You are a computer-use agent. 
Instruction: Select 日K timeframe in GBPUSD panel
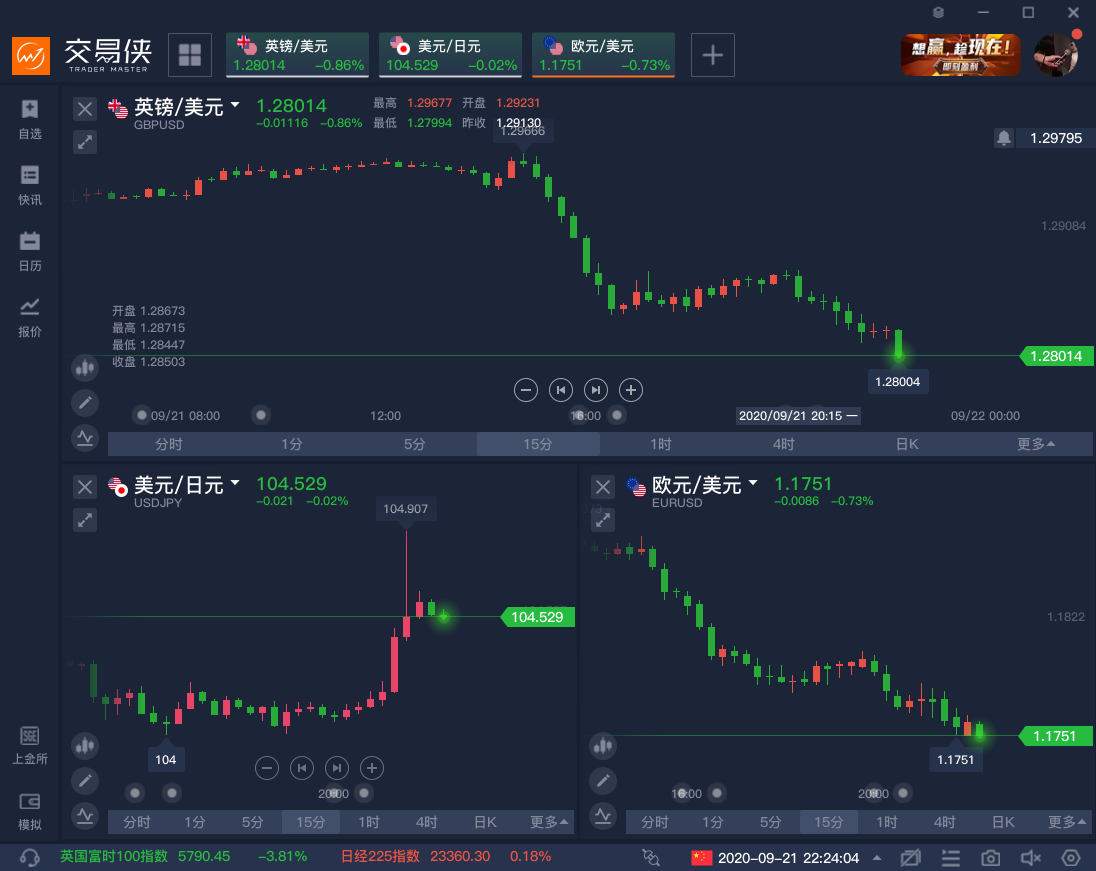point(907,444)
